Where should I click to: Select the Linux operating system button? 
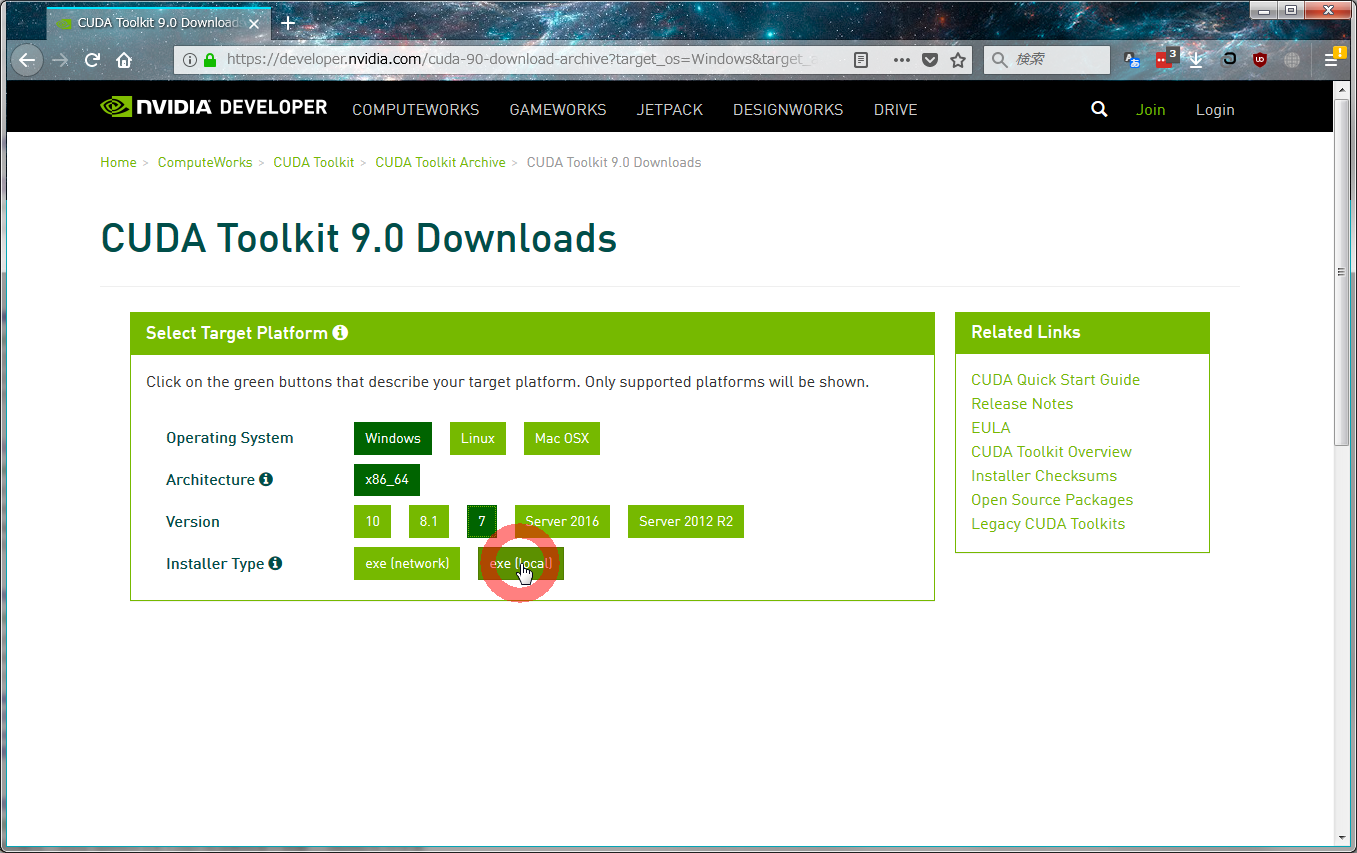click(x=478, y=438)
